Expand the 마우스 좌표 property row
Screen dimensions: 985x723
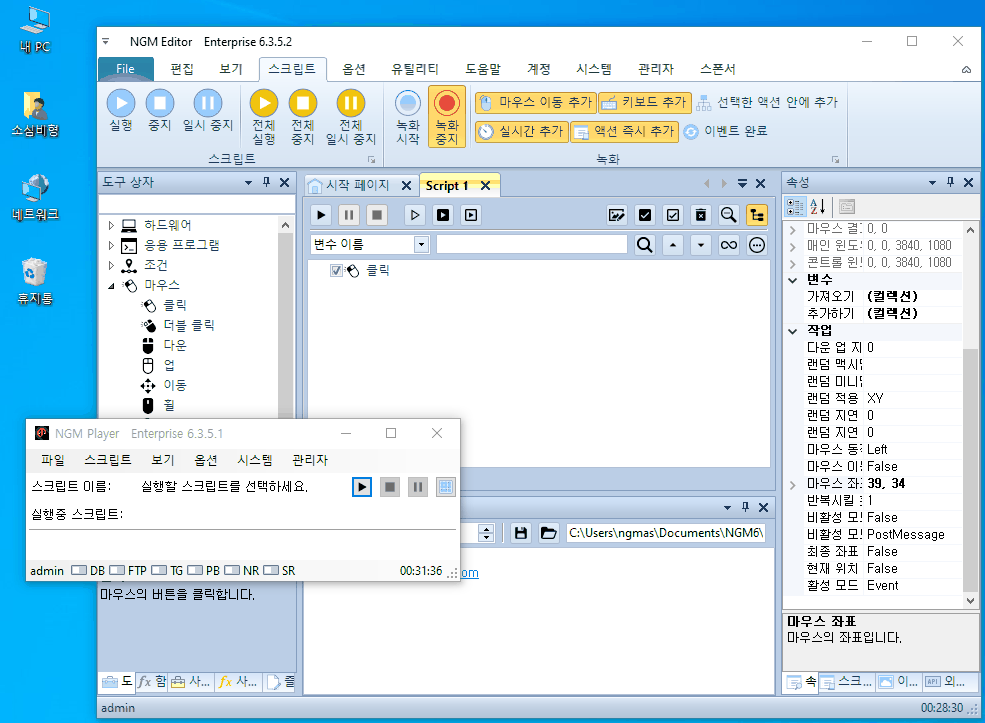click(x=793, y=484)
